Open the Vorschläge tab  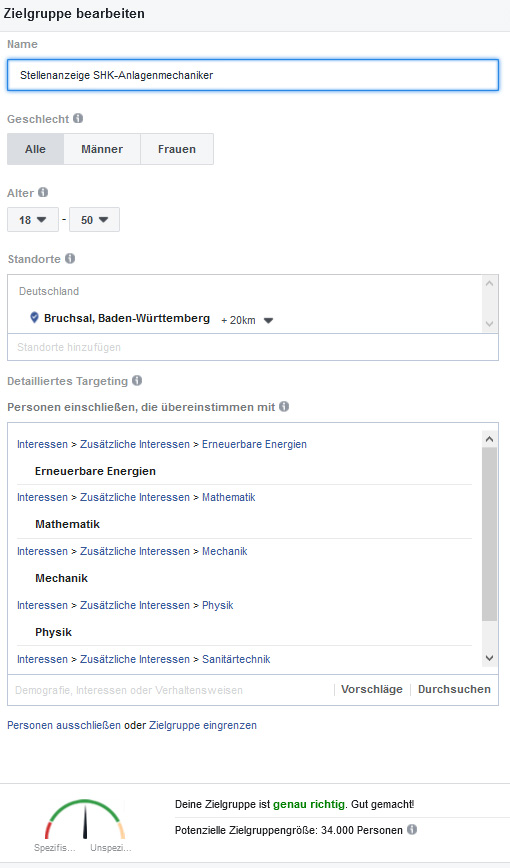(x=372, y=689)
